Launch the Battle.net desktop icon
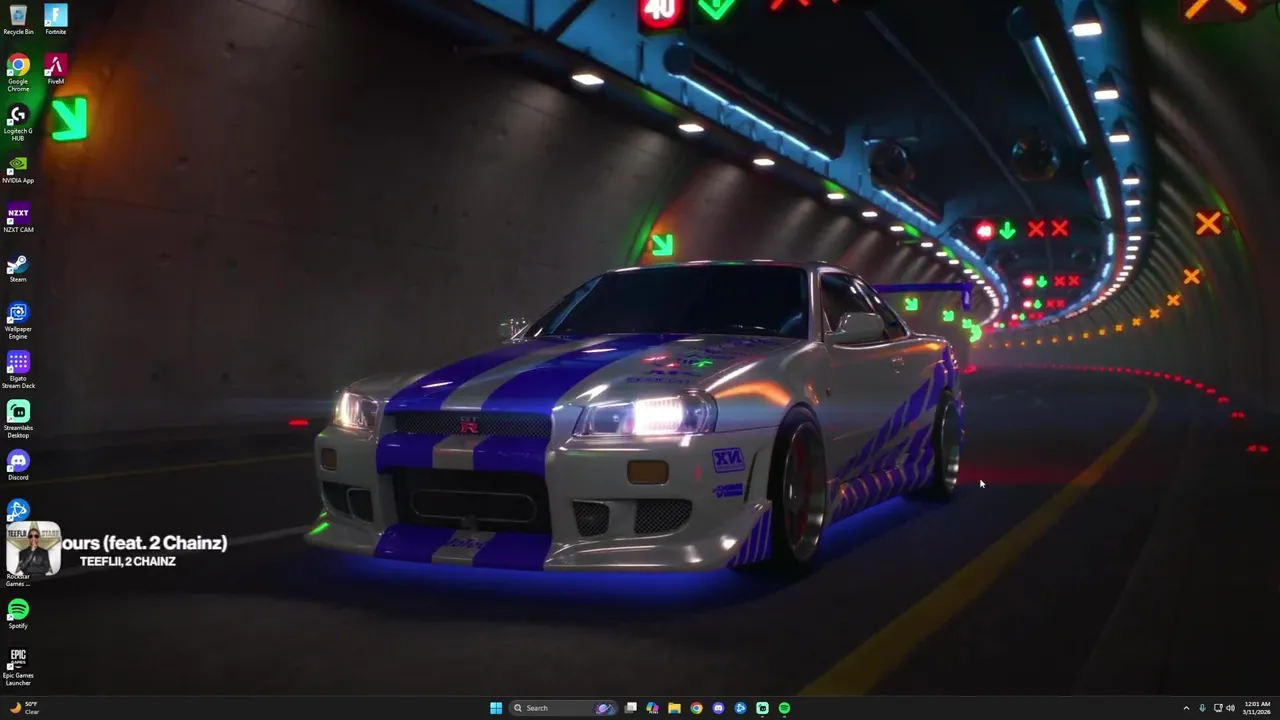1280x720 pixels. (18, 510)
